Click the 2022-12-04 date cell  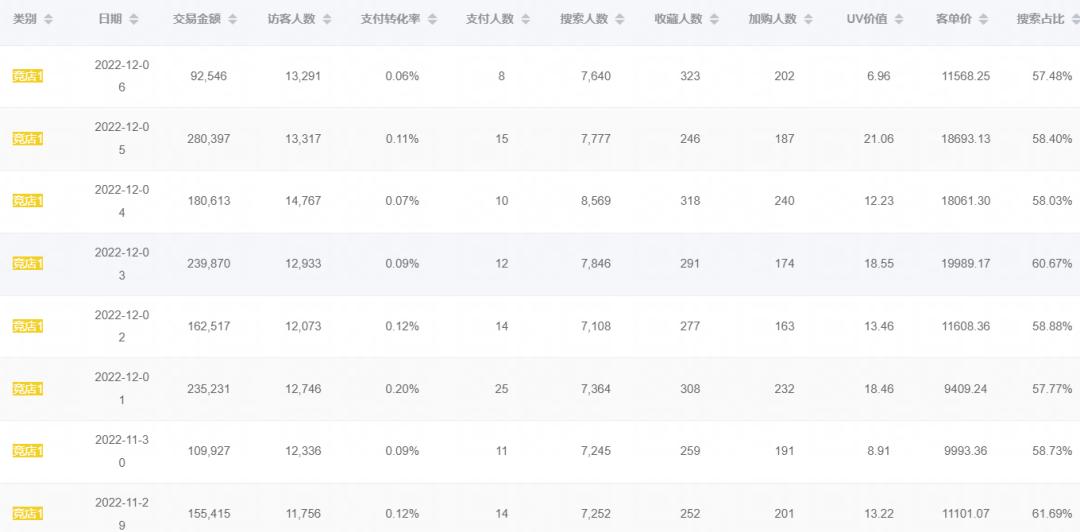point(122,201)
